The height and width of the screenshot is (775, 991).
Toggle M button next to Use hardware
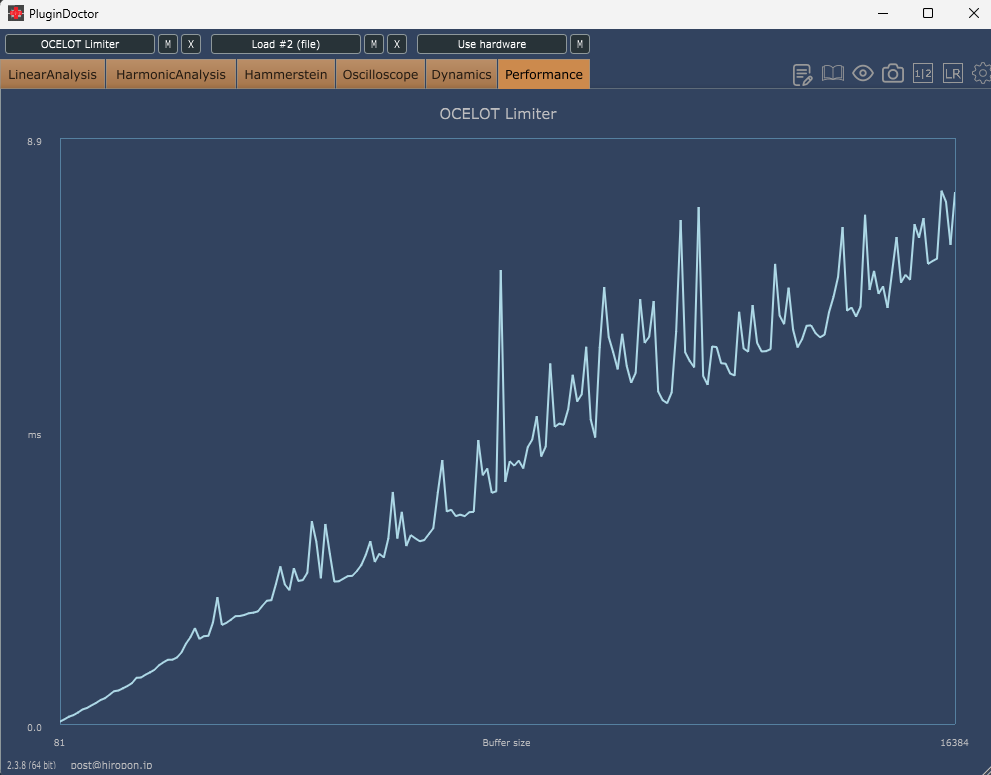[x=580, y=44]
